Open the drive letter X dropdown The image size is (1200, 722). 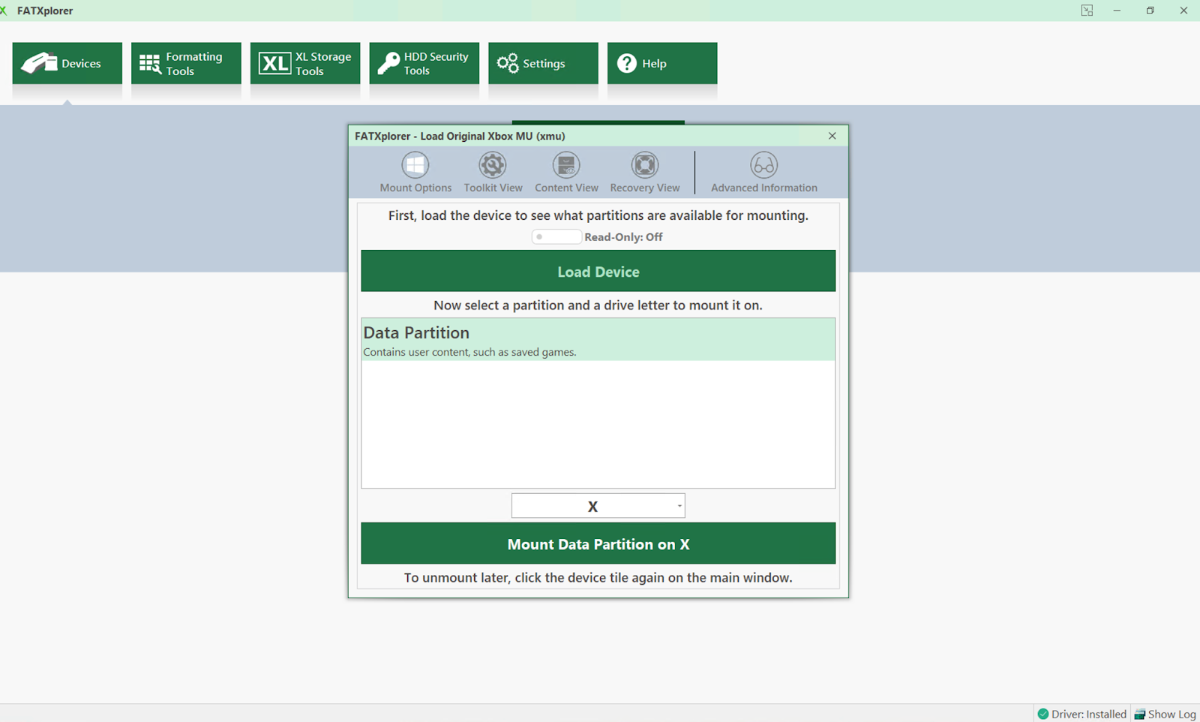click(598, 506)
